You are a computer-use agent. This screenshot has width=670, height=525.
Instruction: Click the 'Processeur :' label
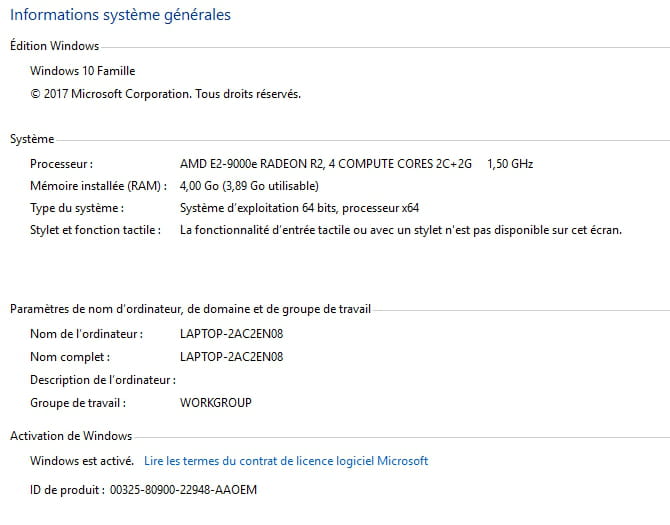(x=61, y=163)
